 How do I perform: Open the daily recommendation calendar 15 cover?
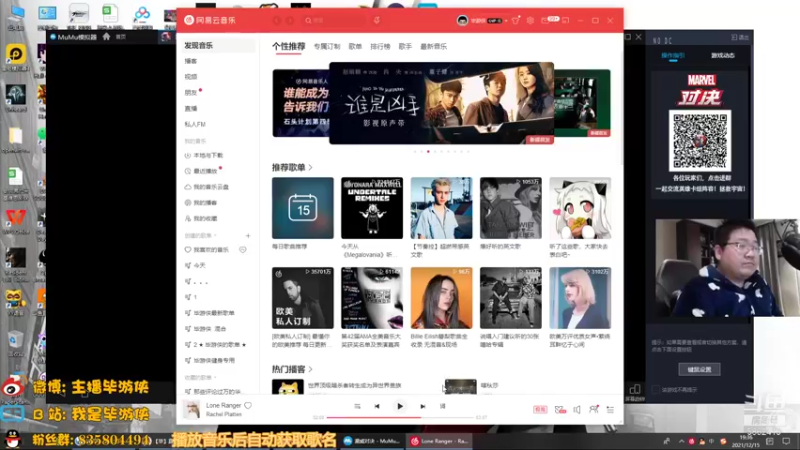point(303,208)
